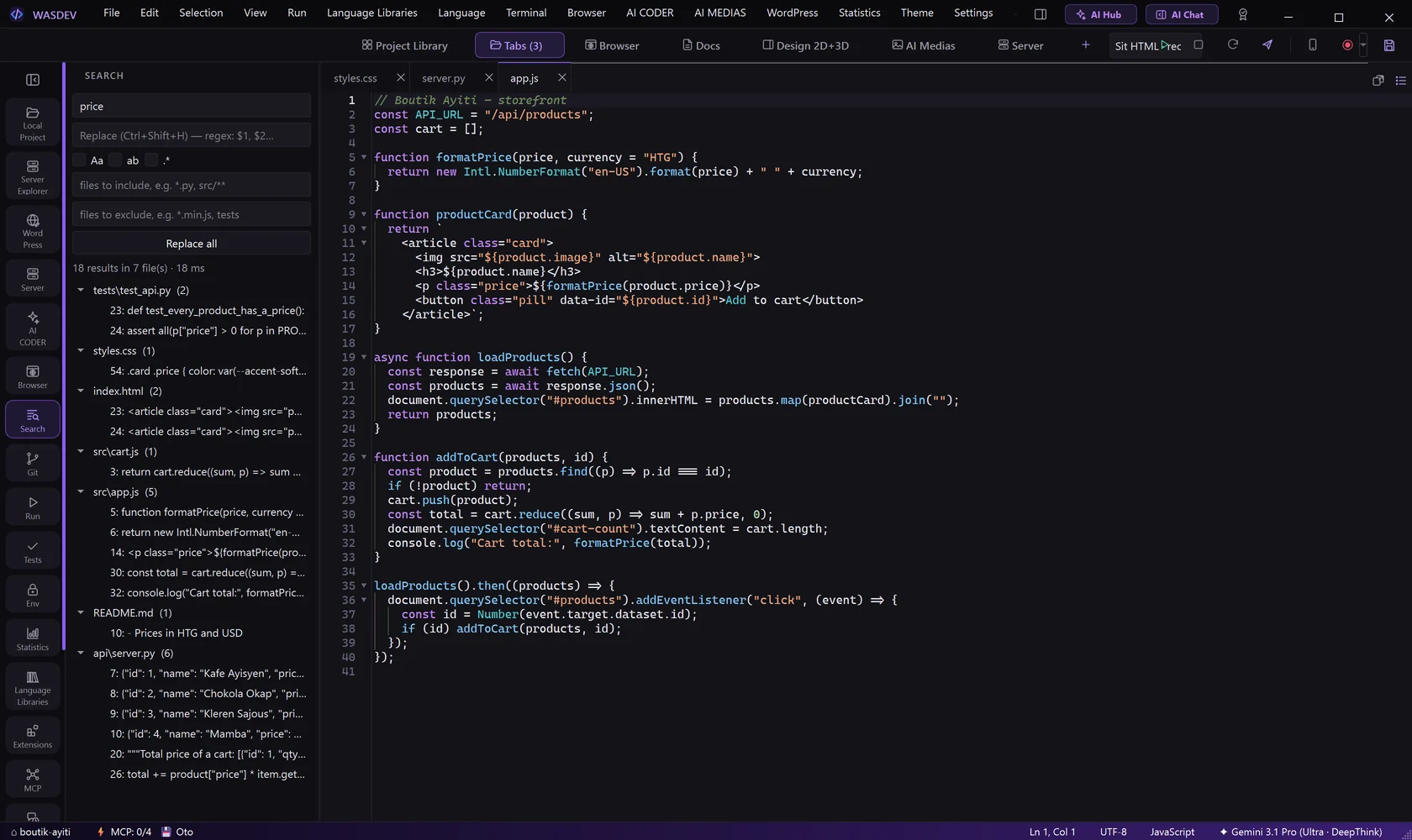Open the Statistics sidebar panel
This screenshot has height=840, width=1412.
33,638
